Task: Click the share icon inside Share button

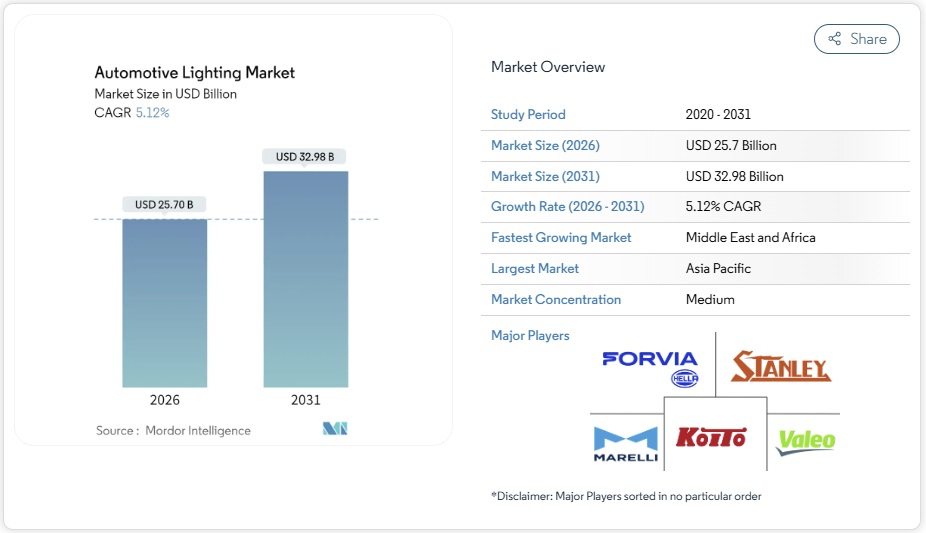Action: (x=834, y=39)
